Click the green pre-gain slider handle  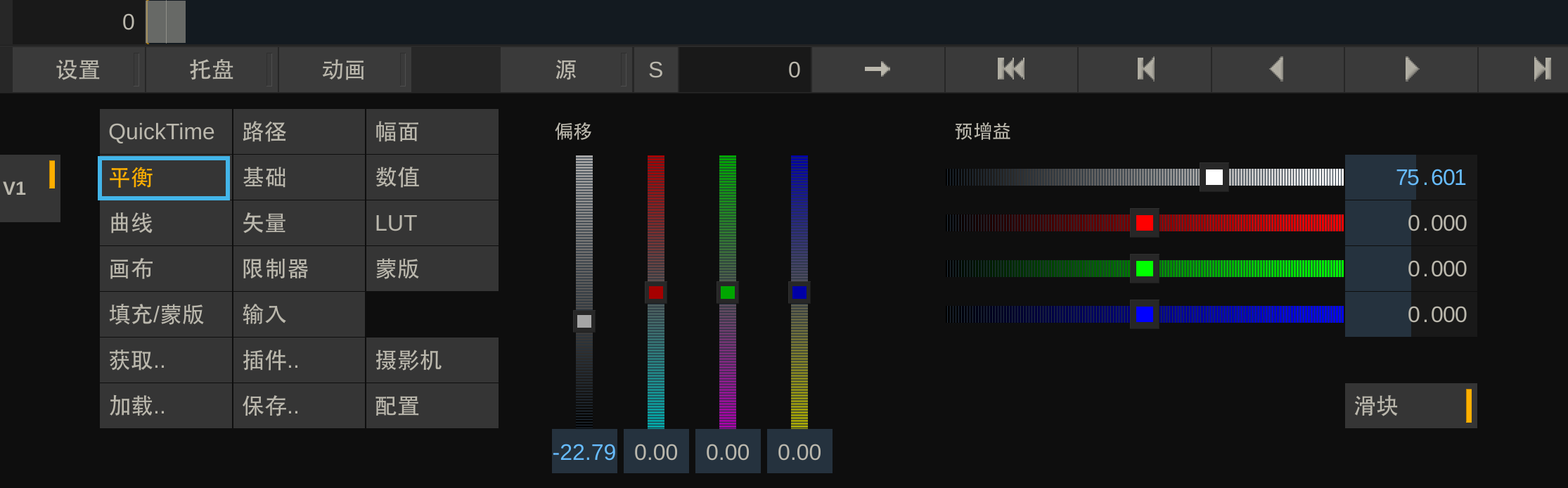point(1145,269)
